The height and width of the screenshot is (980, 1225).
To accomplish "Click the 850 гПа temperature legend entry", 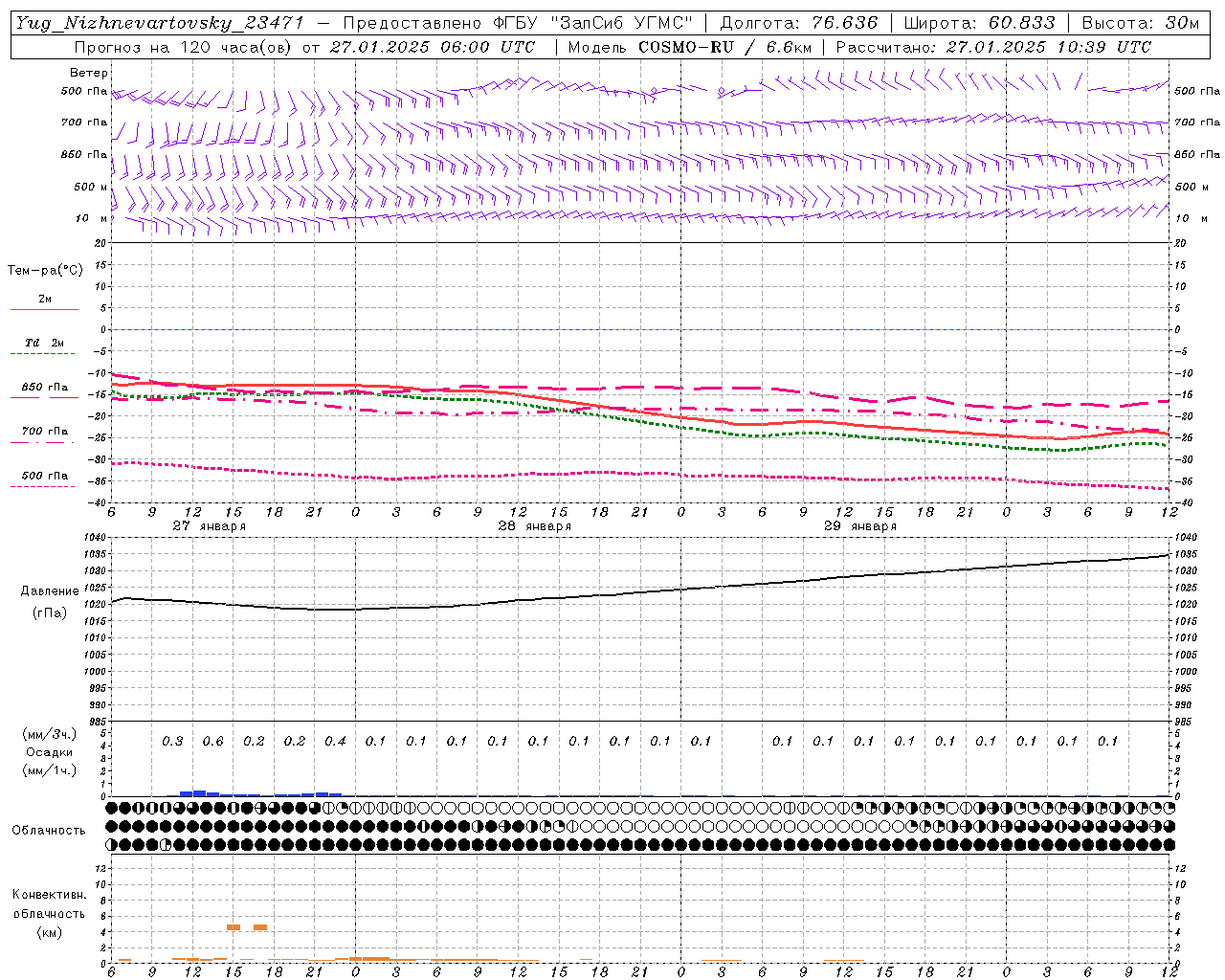I will click(x=45, y=388).
